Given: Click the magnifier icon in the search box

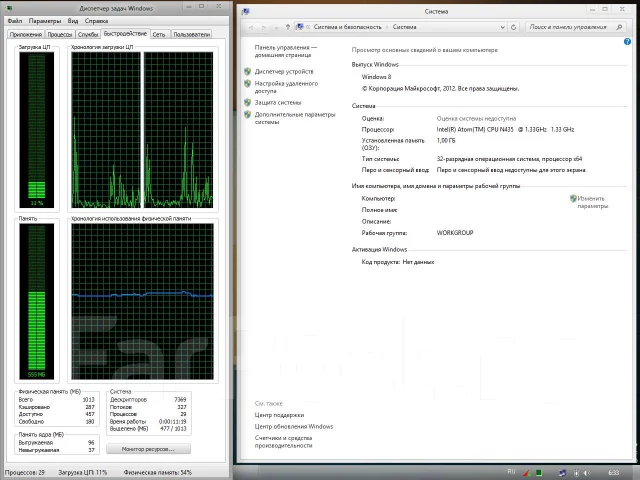Looking at the screenshot, I should [619, 27].
